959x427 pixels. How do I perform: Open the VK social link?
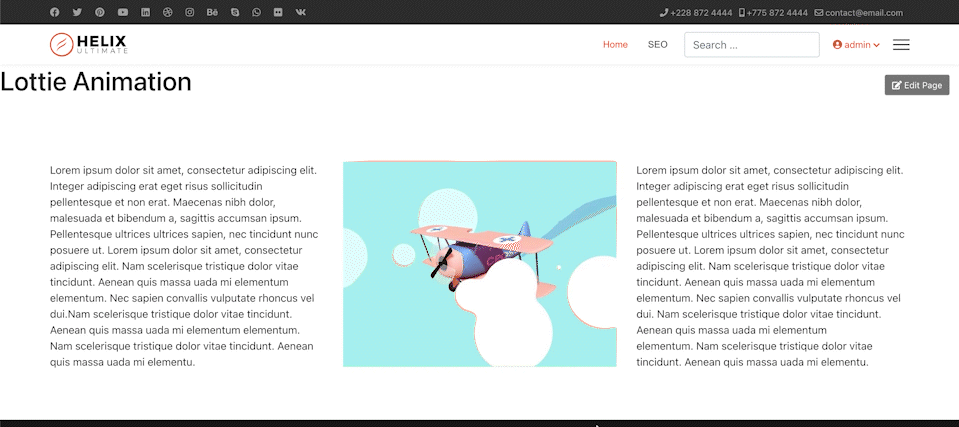pos(300,12)
